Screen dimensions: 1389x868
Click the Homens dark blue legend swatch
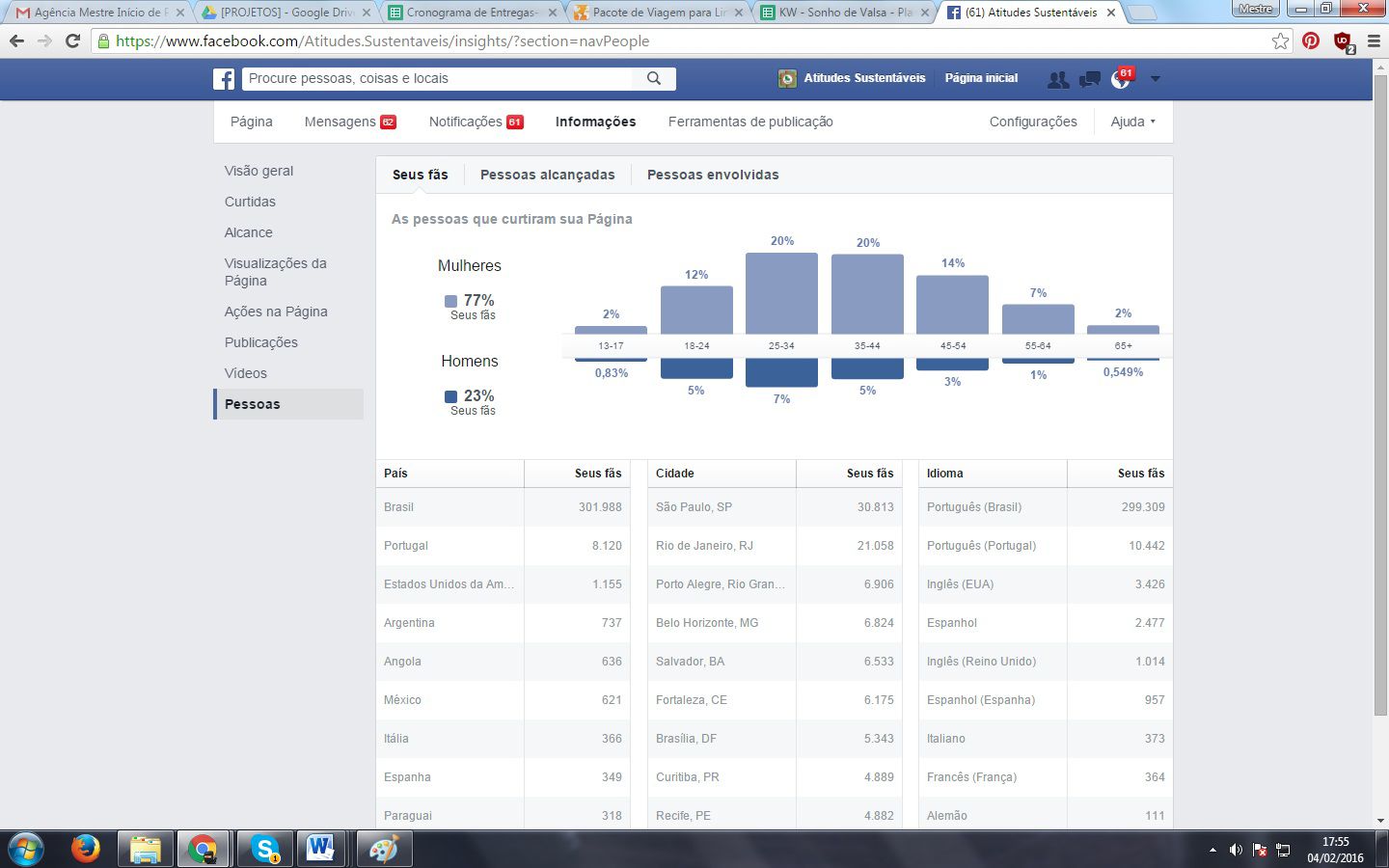(450, 396)
